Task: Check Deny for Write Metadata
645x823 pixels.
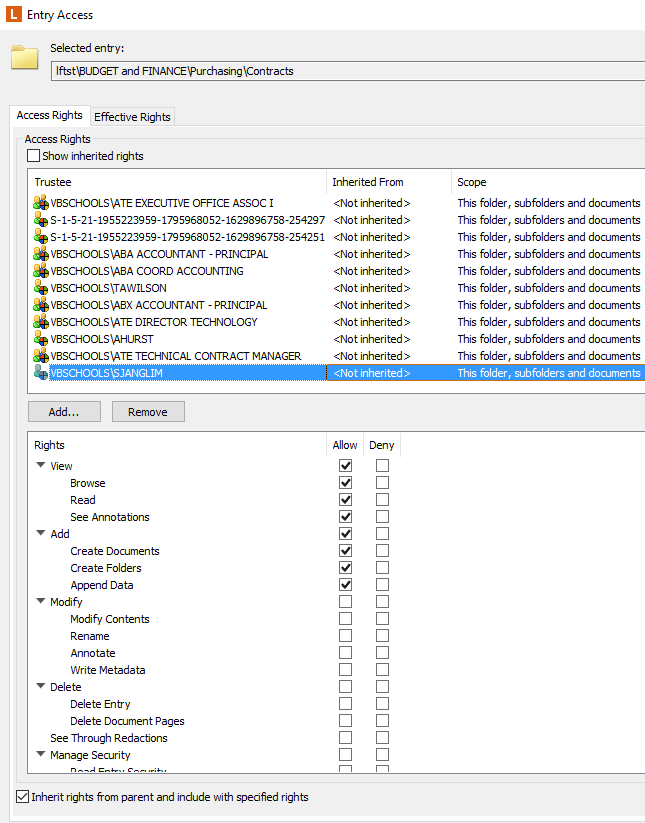Action: coord(383,670)
